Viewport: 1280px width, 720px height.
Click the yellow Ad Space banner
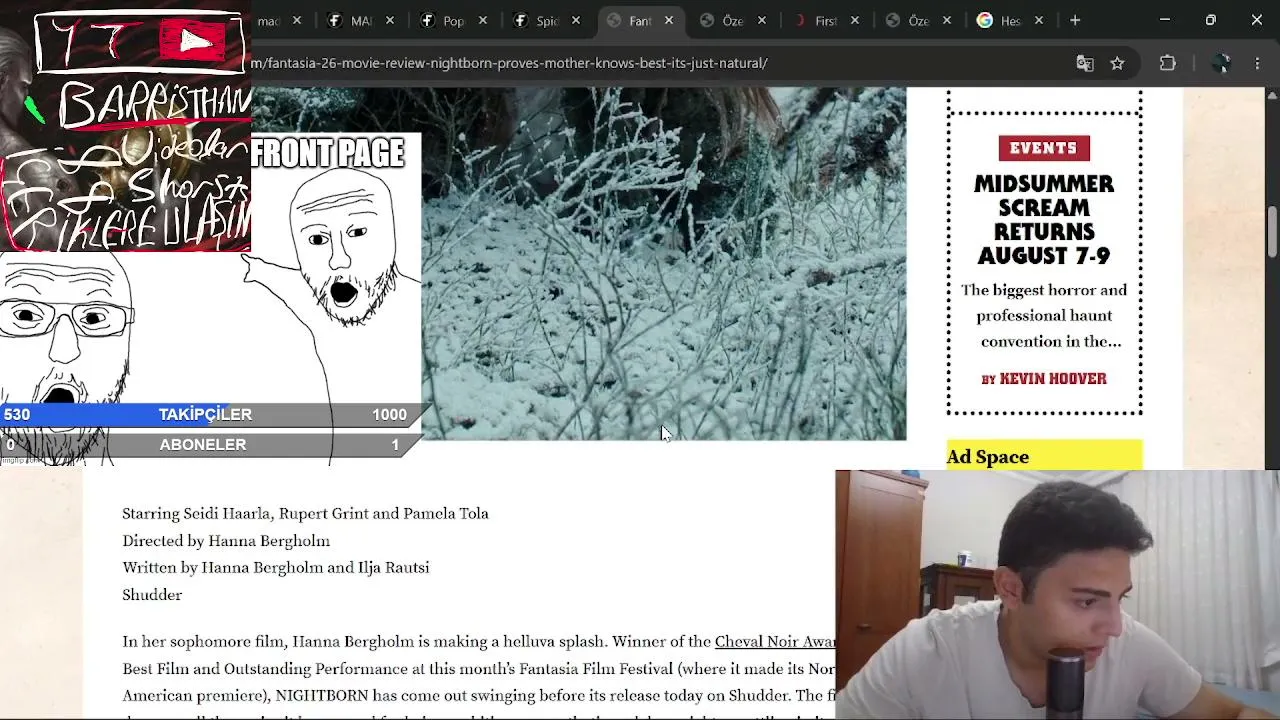(1044, 455)
